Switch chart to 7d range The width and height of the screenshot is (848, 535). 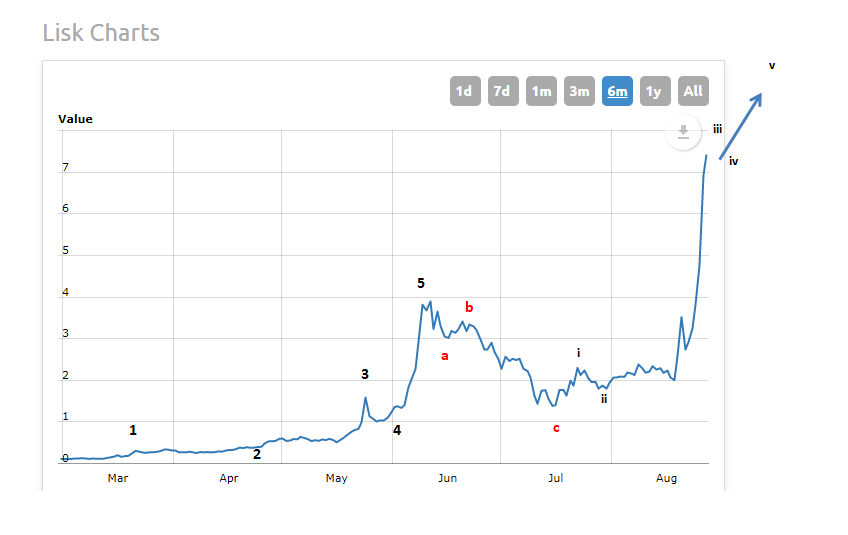click(502, 91)
